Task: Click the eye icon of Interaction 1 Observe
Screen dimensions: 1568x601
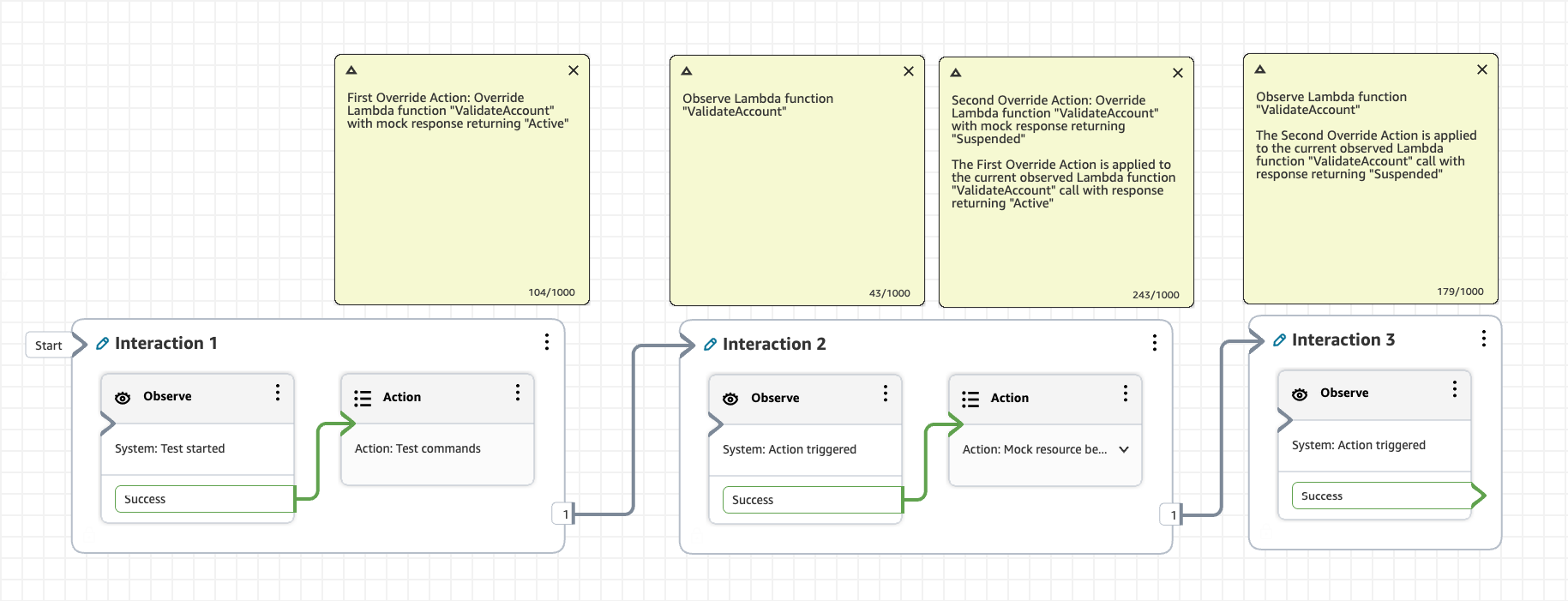Action: (x=123, y=398)
